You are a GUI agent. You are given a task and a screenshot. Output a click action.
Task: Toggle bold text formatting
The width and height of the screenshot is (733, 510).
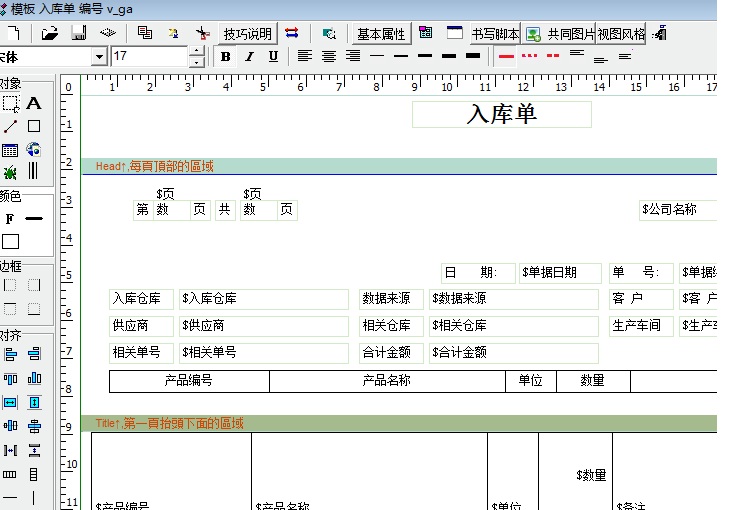tap(225, 57)
